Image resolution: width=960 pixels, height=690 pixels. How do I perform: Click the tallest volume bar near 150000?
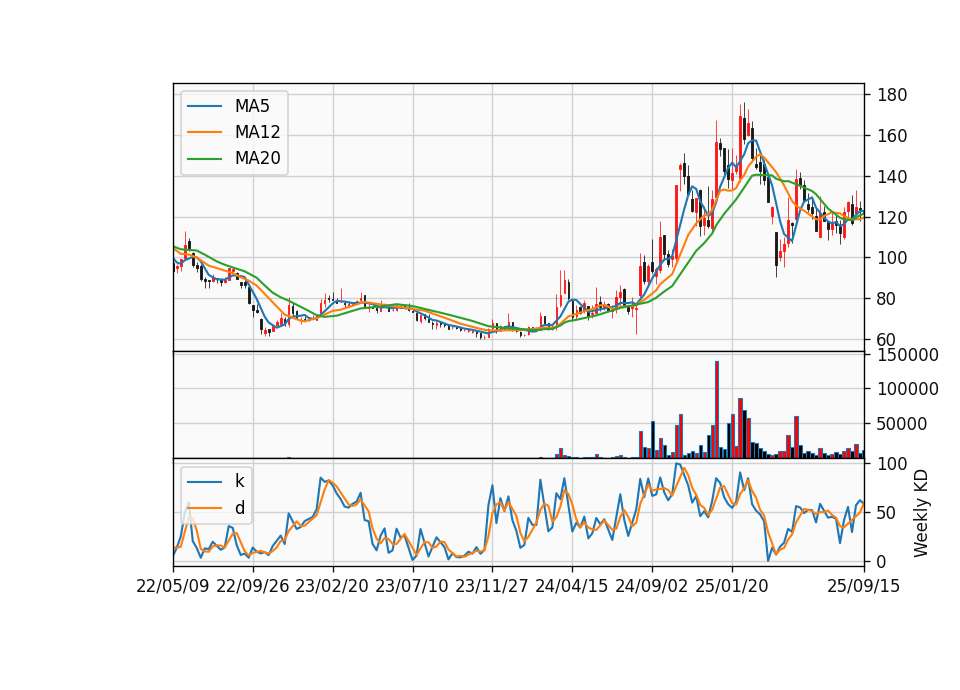tap(717, 410)
